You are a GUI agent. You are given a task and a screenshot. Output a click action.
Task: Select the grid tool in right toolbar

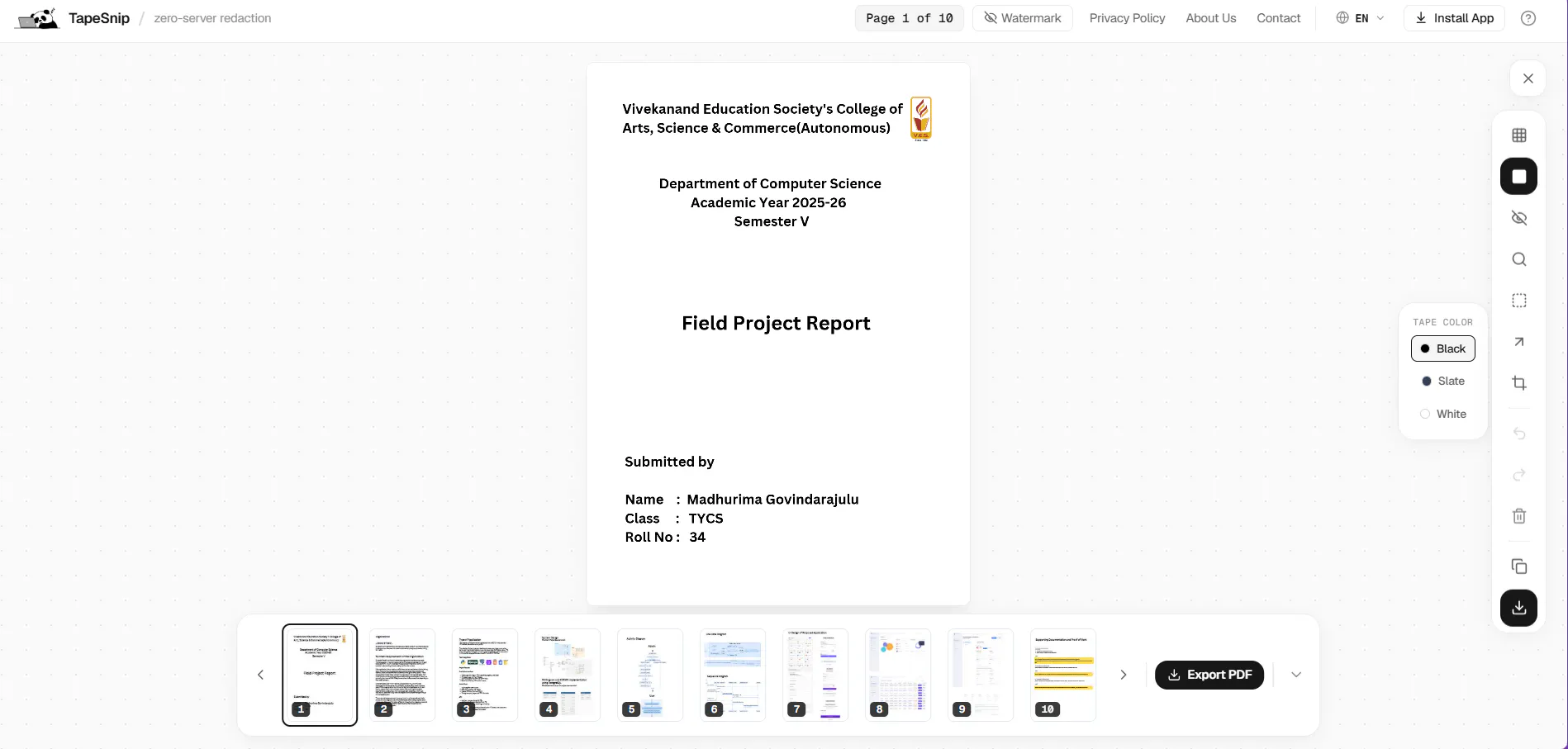pos(1519,135)
